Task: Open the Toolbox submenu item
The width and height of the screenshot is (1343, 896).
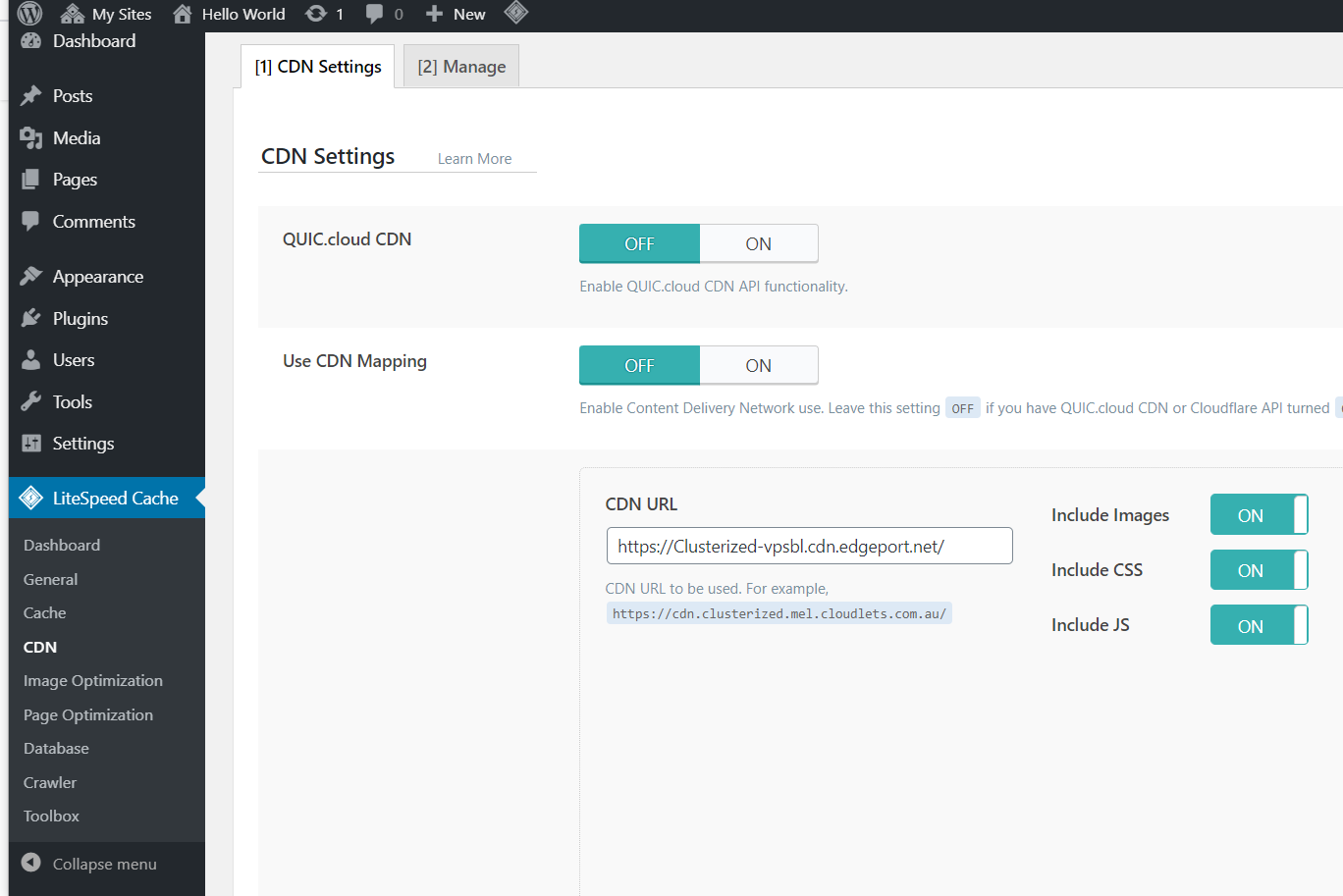Action: click(x=51, y=816)
